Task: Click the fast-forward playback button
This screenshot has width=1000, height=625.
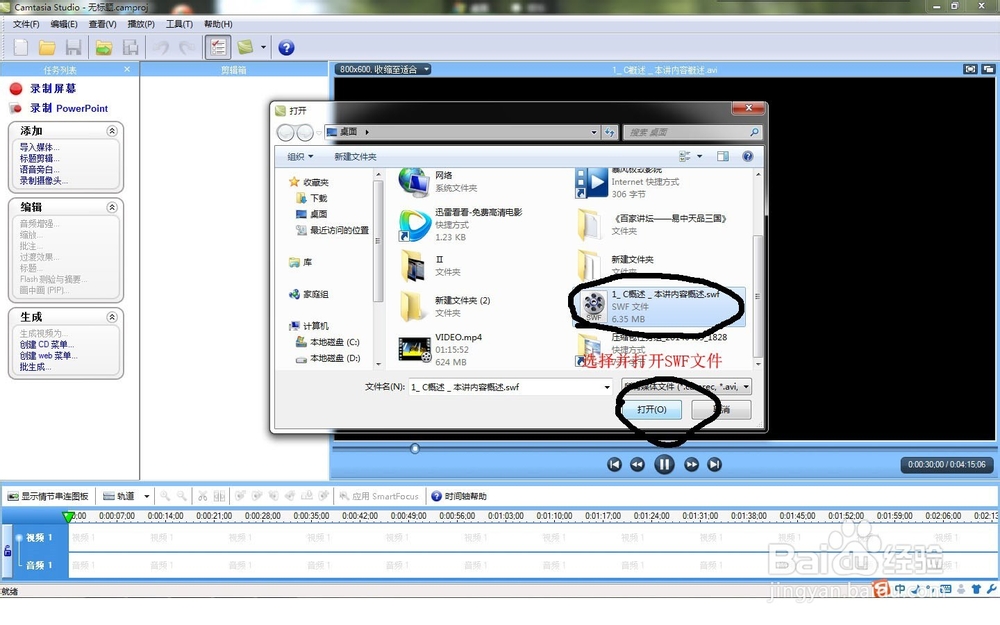Action: [691, 464]
